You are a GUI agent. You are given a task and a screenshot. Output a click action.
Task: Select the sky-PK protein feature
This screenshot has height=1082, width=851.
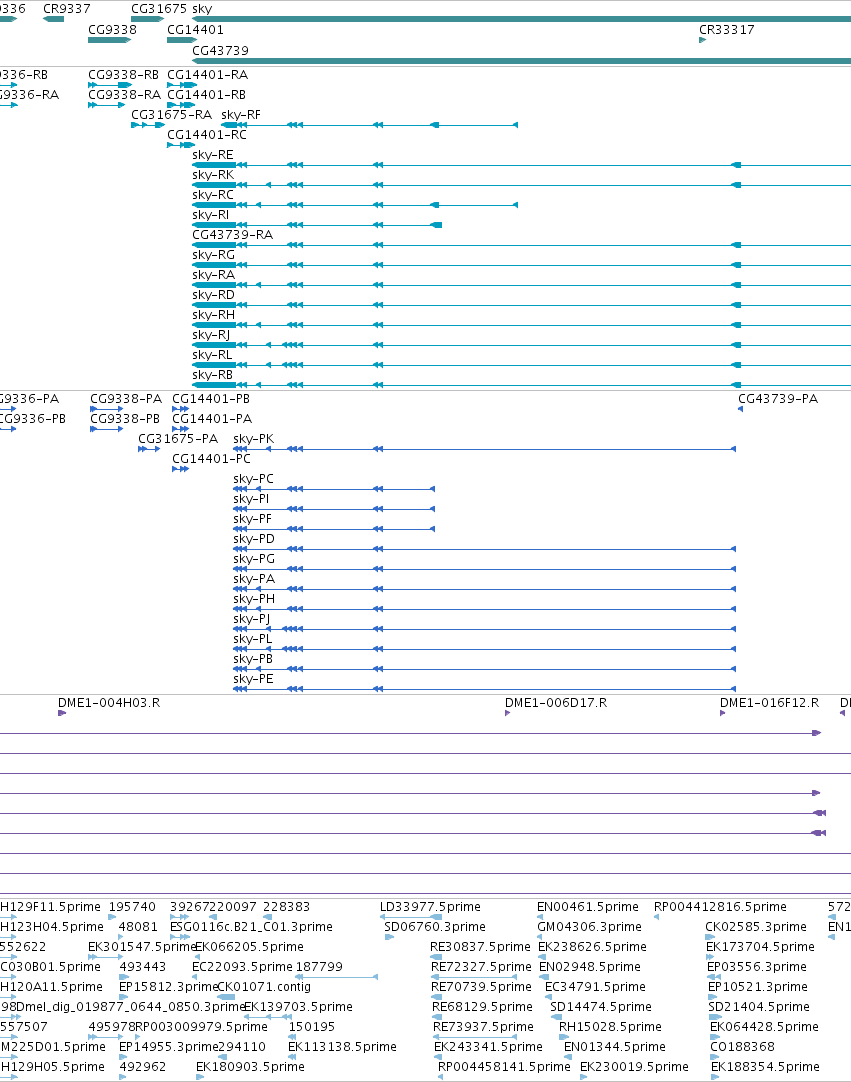click(253, 439)
